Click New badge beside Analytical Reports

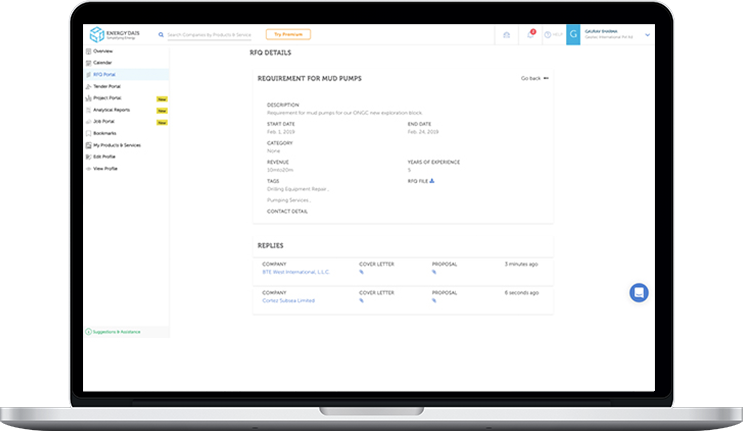(162, 111)
